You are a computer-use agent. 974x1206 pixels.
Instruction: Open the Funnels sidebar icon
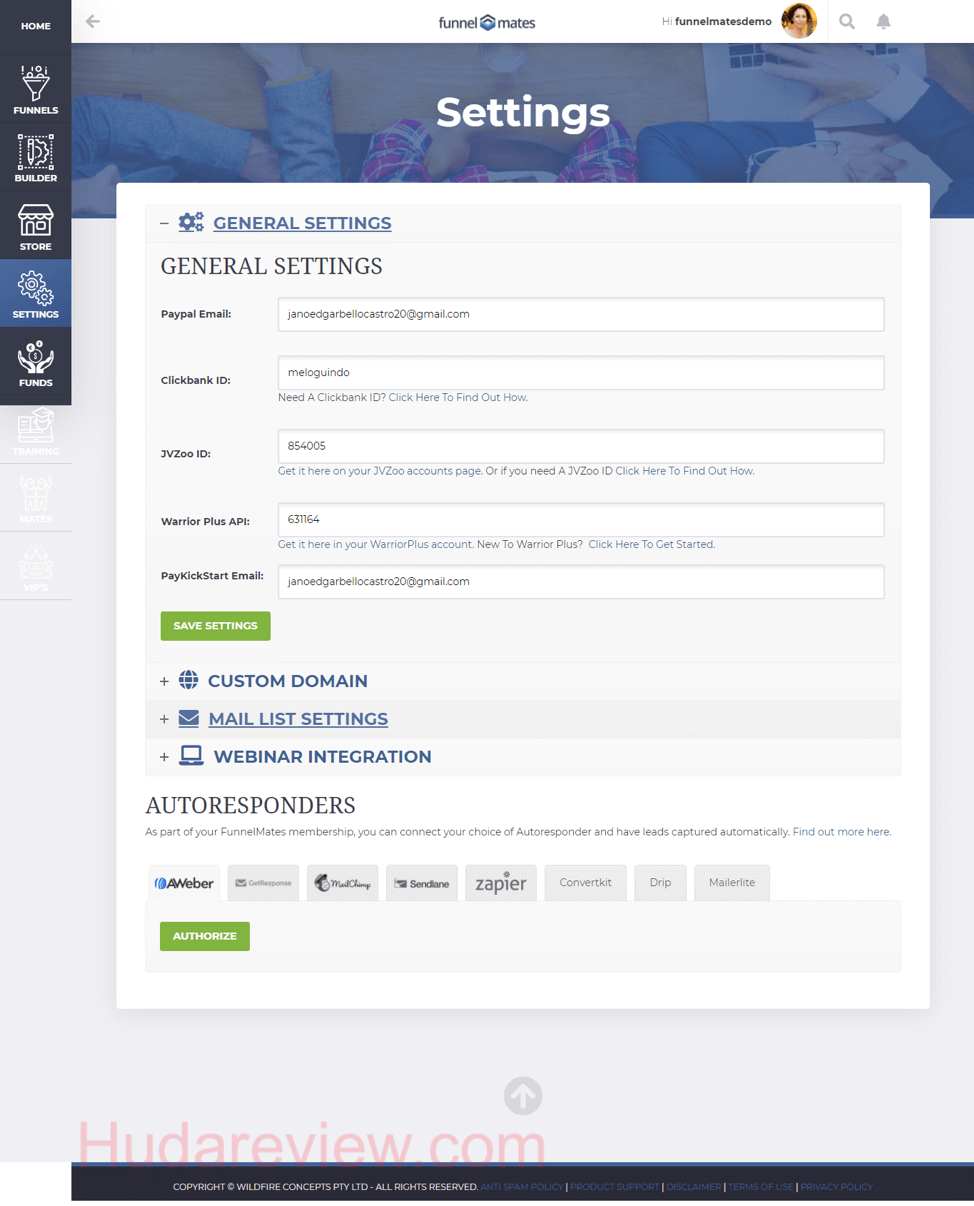(35, 89)
